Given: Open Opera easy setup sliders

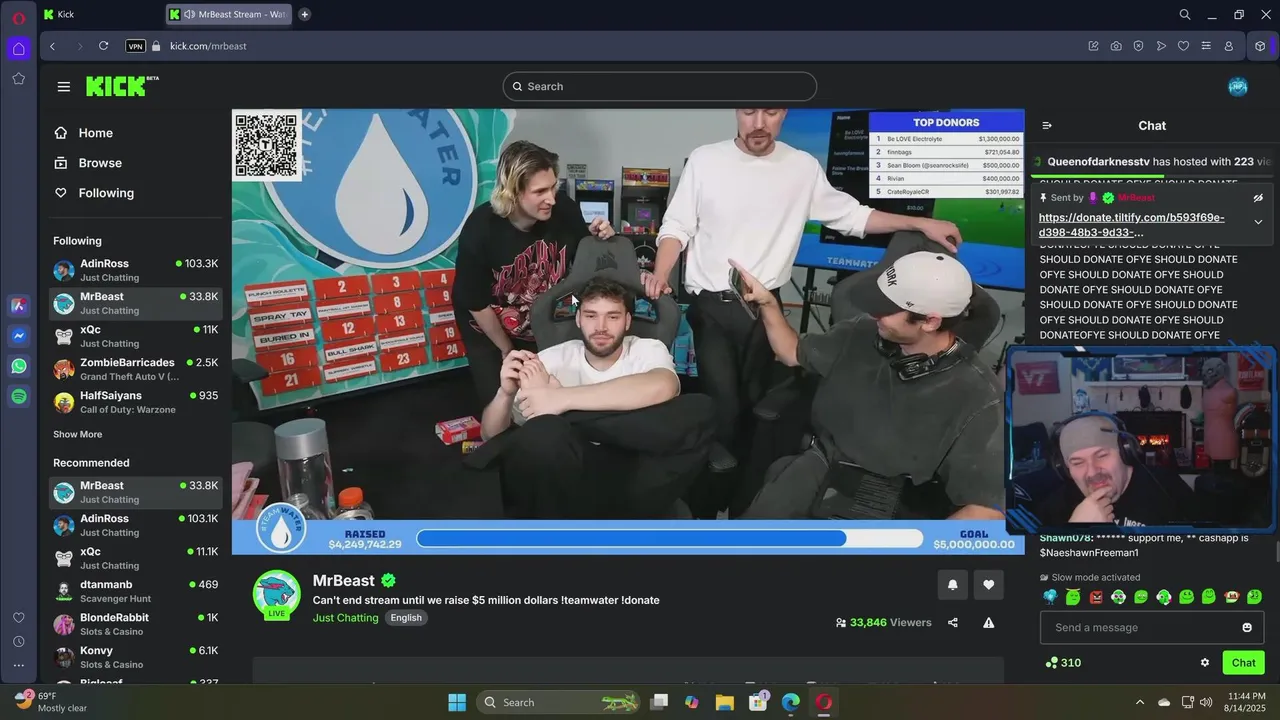Looking at the screenshot, I should click(x=1206, y=46).
